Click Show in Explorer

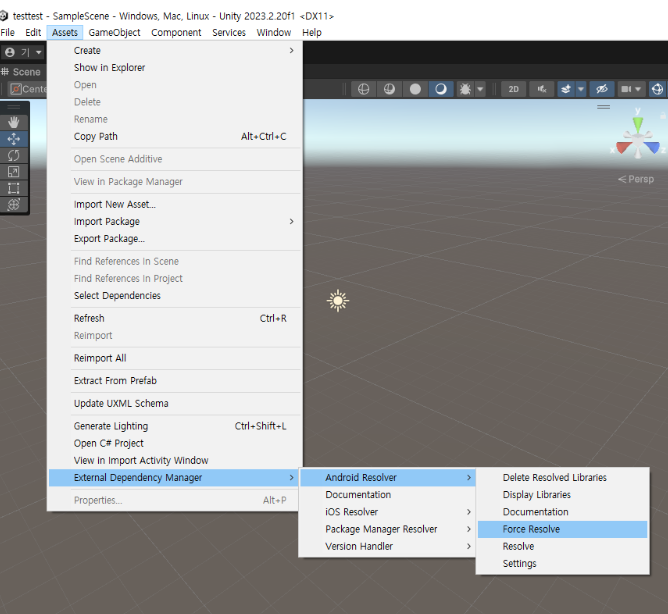point(175,67)
